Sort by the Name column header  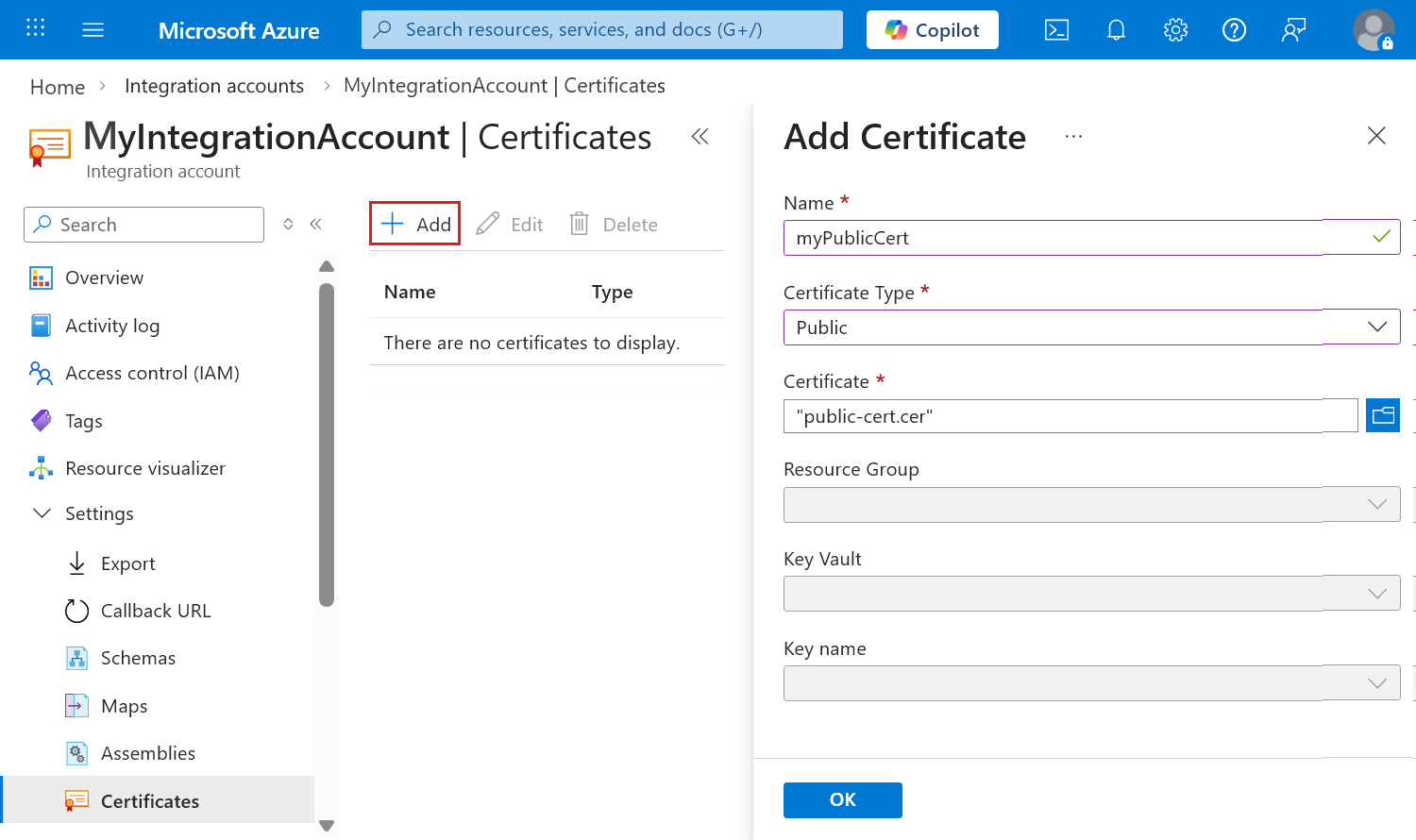pyautogui.click(x=410, y=292)
